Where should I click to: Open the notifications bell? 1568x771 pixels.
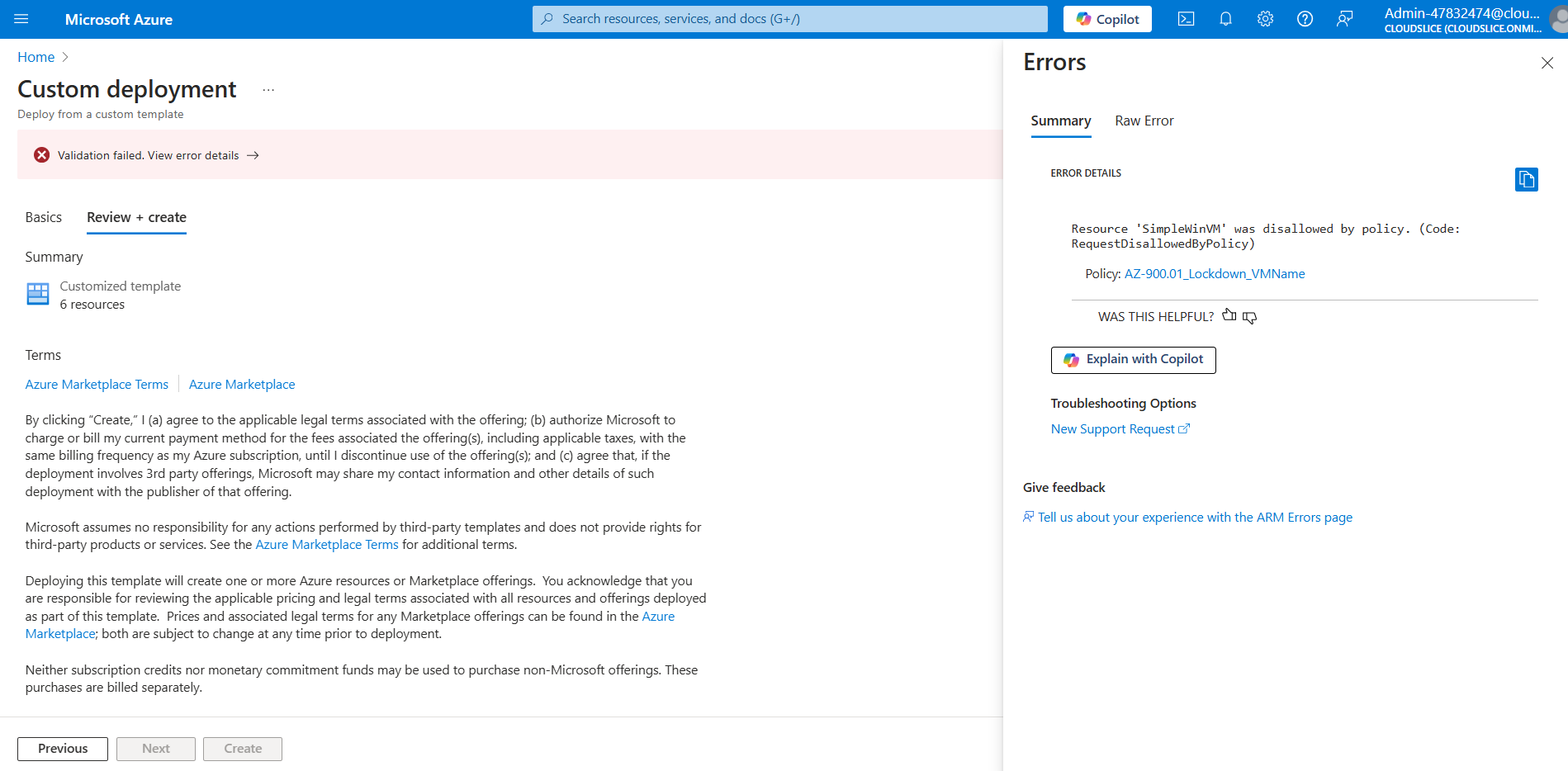(1225, 19)
